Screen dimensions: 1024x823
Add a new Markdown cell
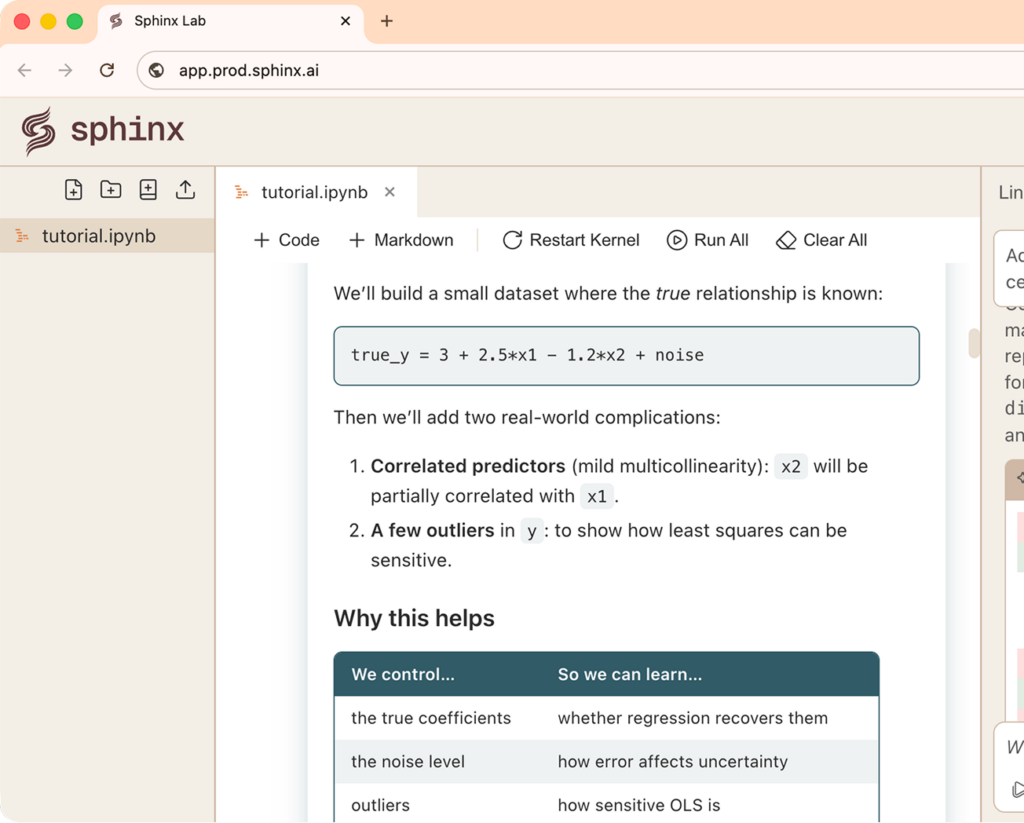coord(401,240)
